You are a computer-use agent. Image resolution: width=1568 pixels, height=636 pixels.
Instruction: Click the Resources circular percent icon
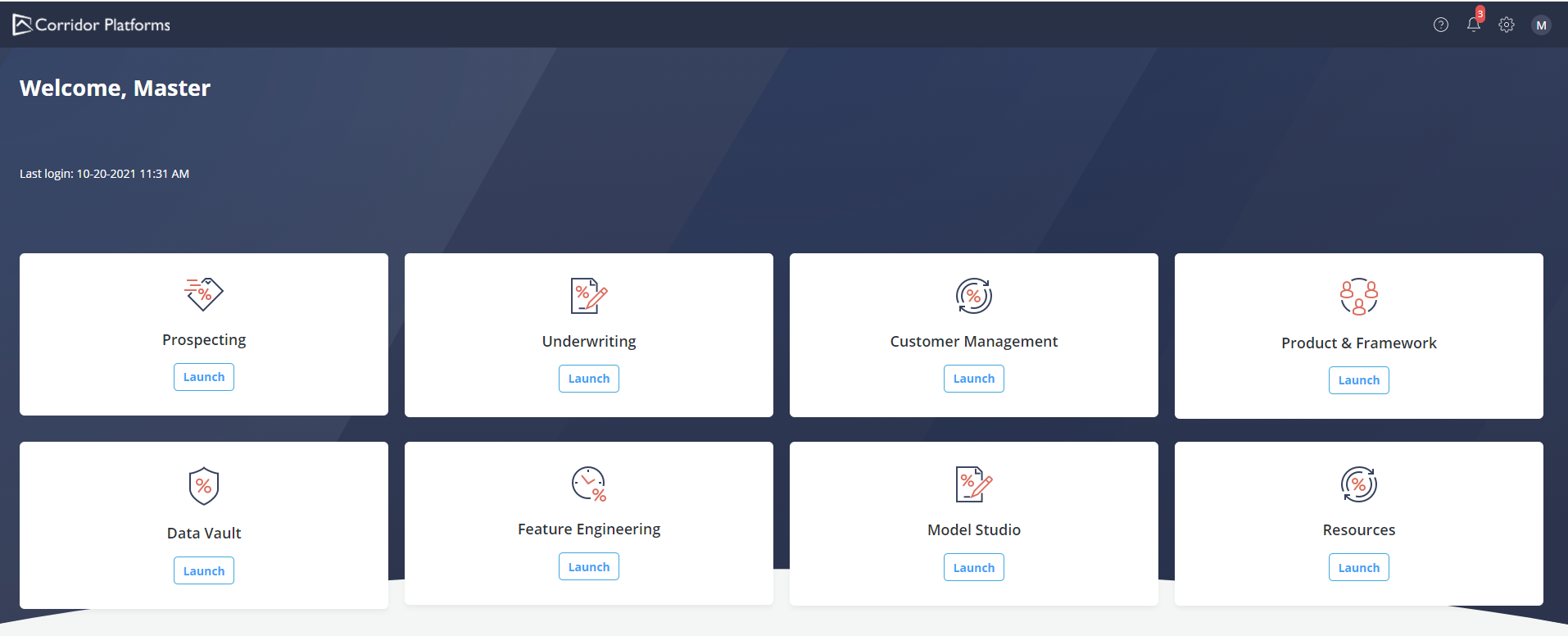[x=1359, y=484]
